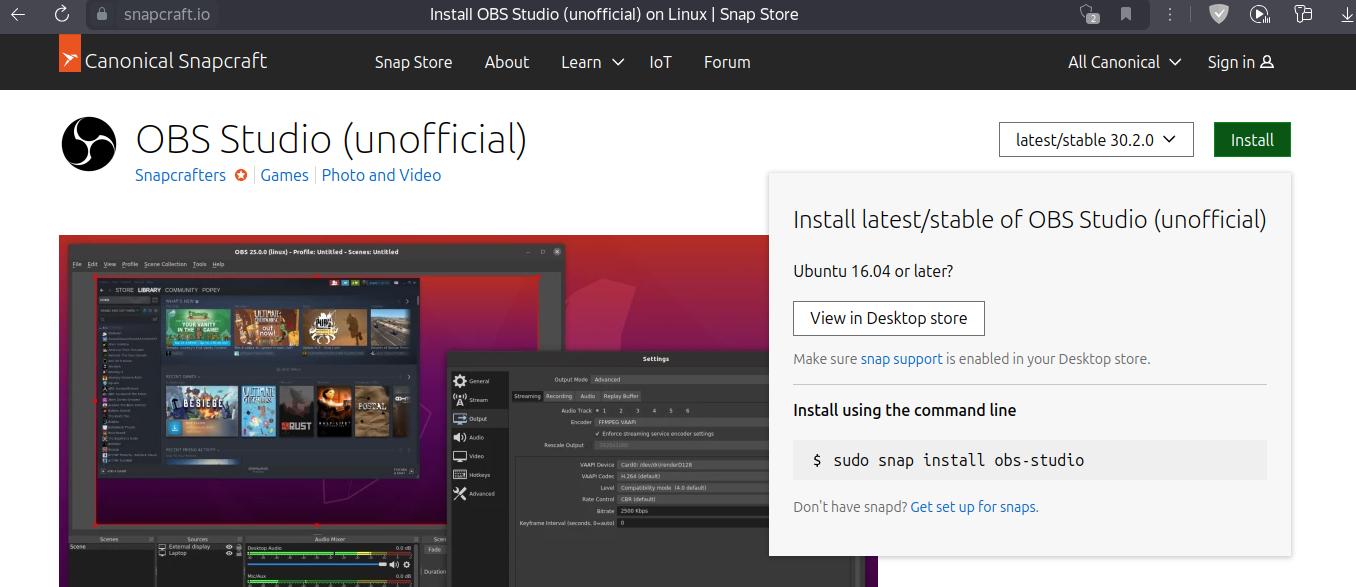Click the Ubuntu 16.04 or later? text

click(x=873, y=271)
